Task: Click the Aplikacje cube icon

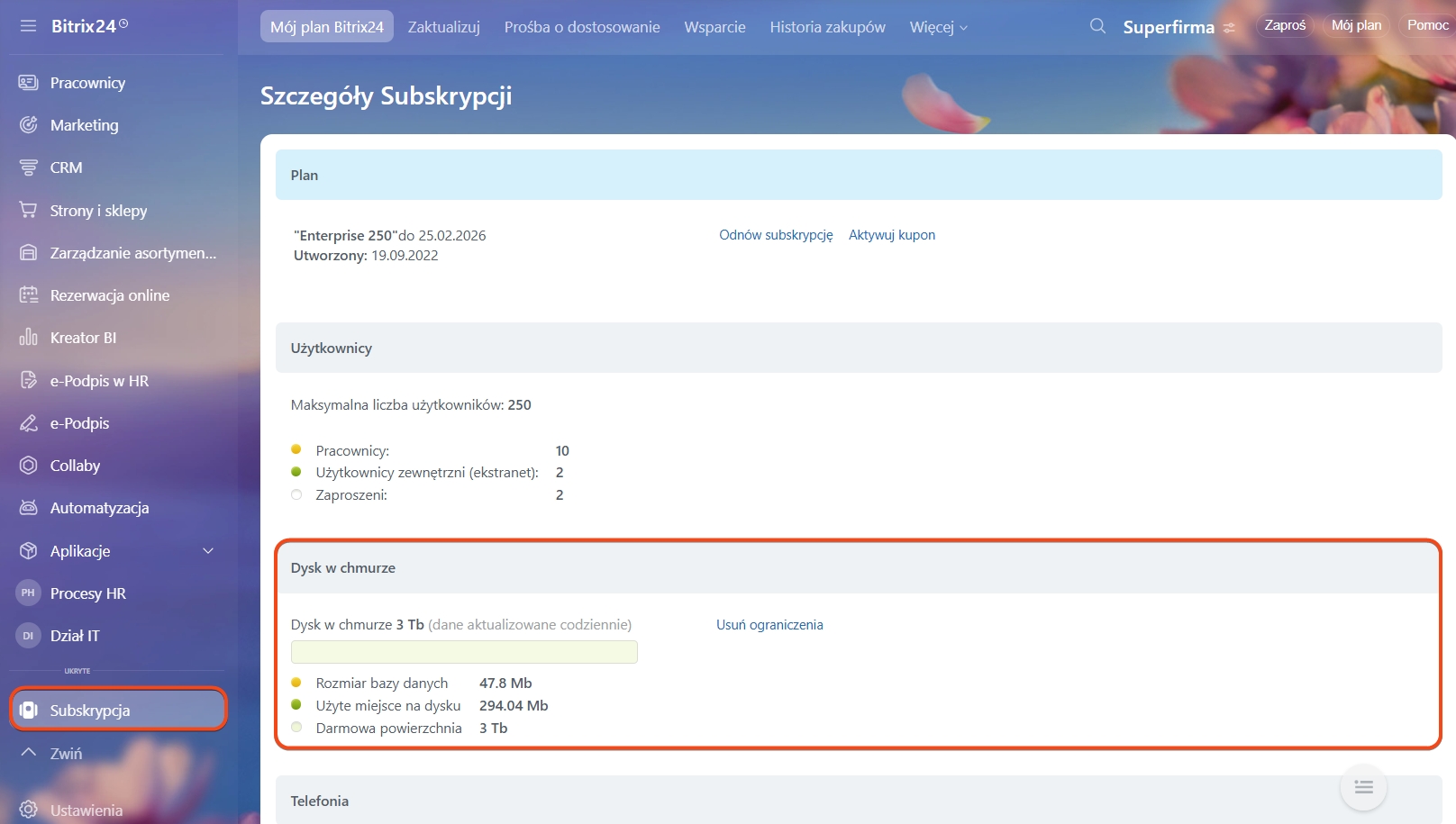Action: (29, 551)
